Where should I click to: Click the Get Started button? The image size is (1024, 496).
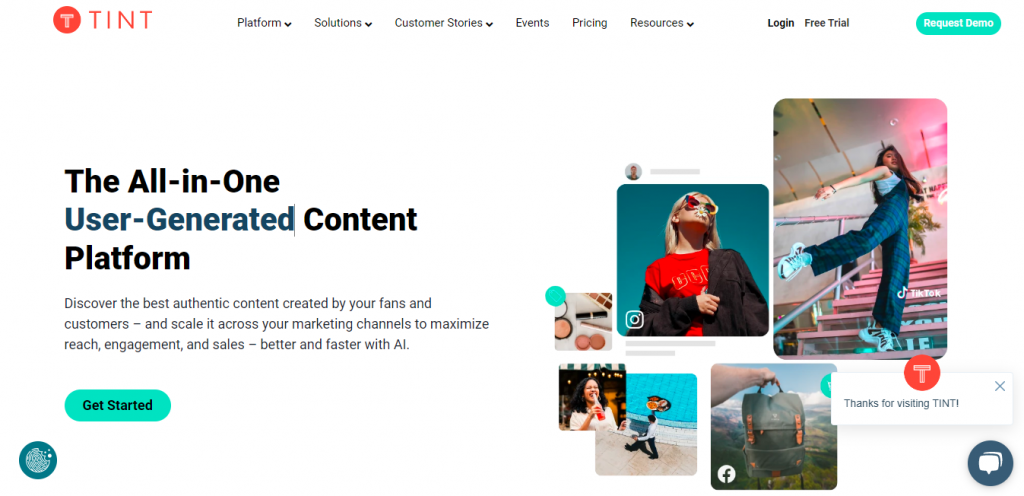pyautogui.click(x=118, y=405)
